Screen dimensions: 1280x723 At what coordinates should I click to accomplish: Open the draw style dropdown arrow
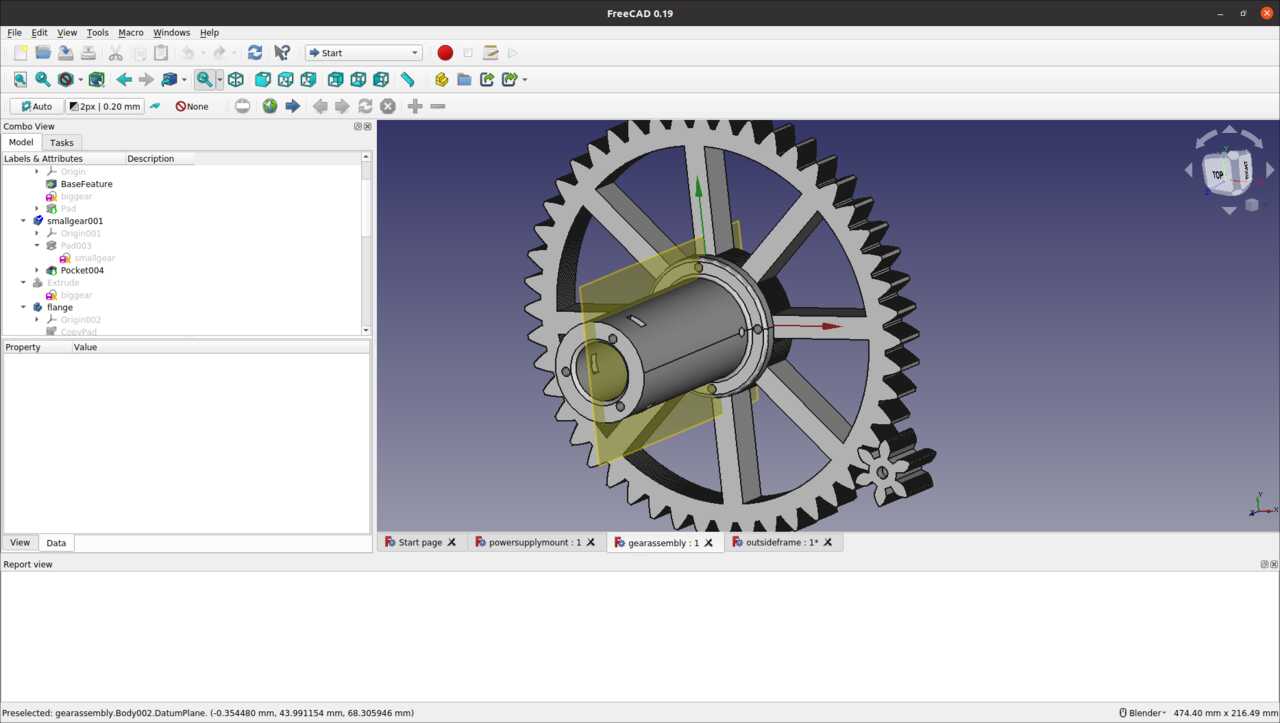point(80,80)
